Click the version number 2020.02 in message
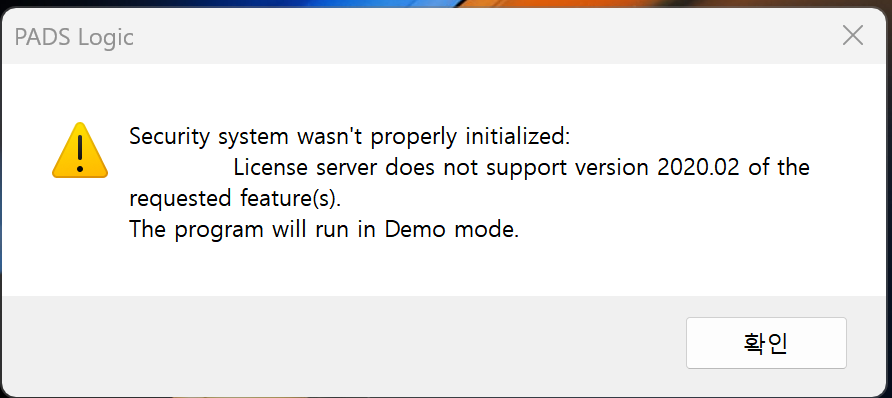892x398 pixels. [x=699, y=168]
